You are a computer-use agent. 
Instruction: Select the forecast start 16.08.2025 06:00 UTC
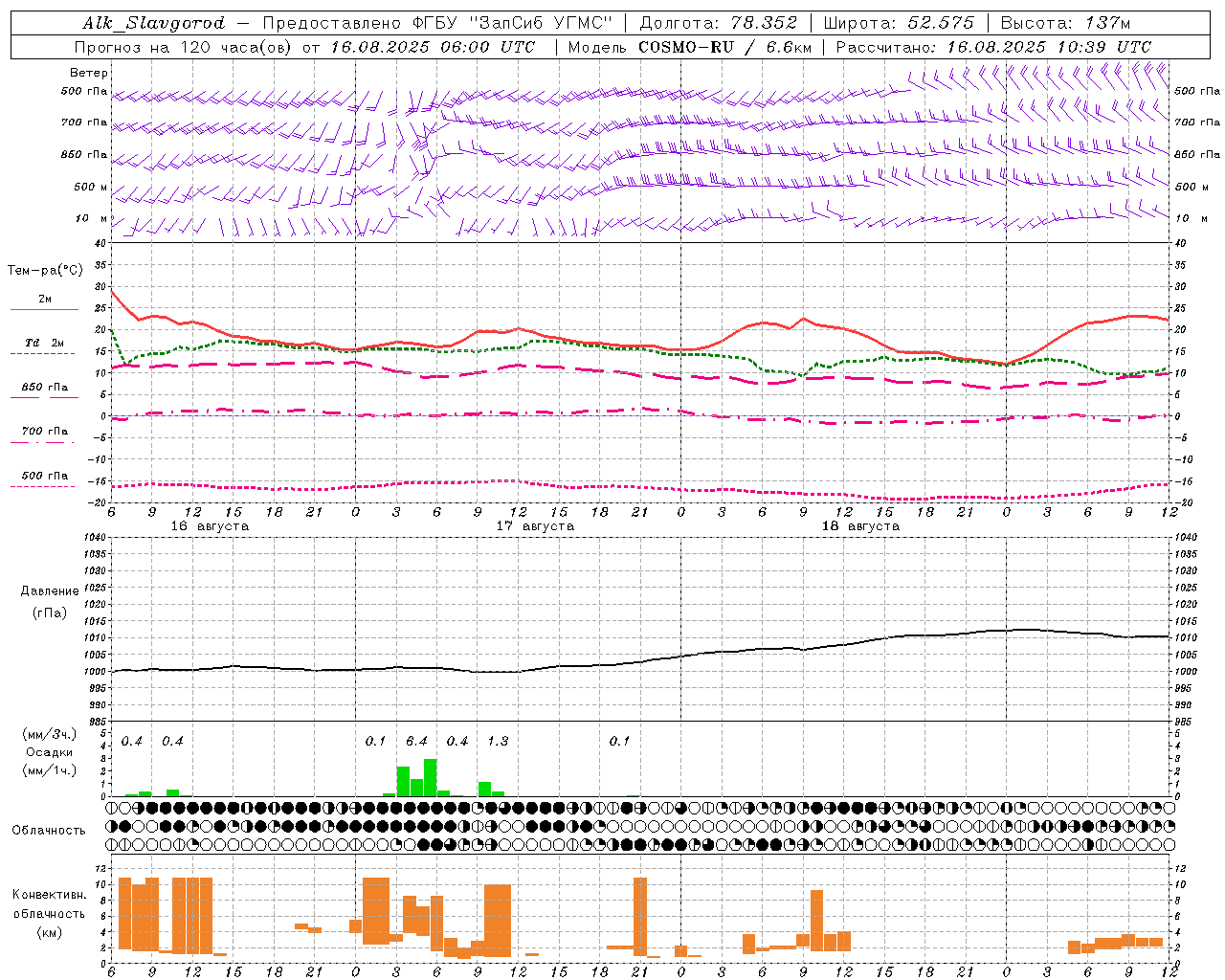click(433, 47)
